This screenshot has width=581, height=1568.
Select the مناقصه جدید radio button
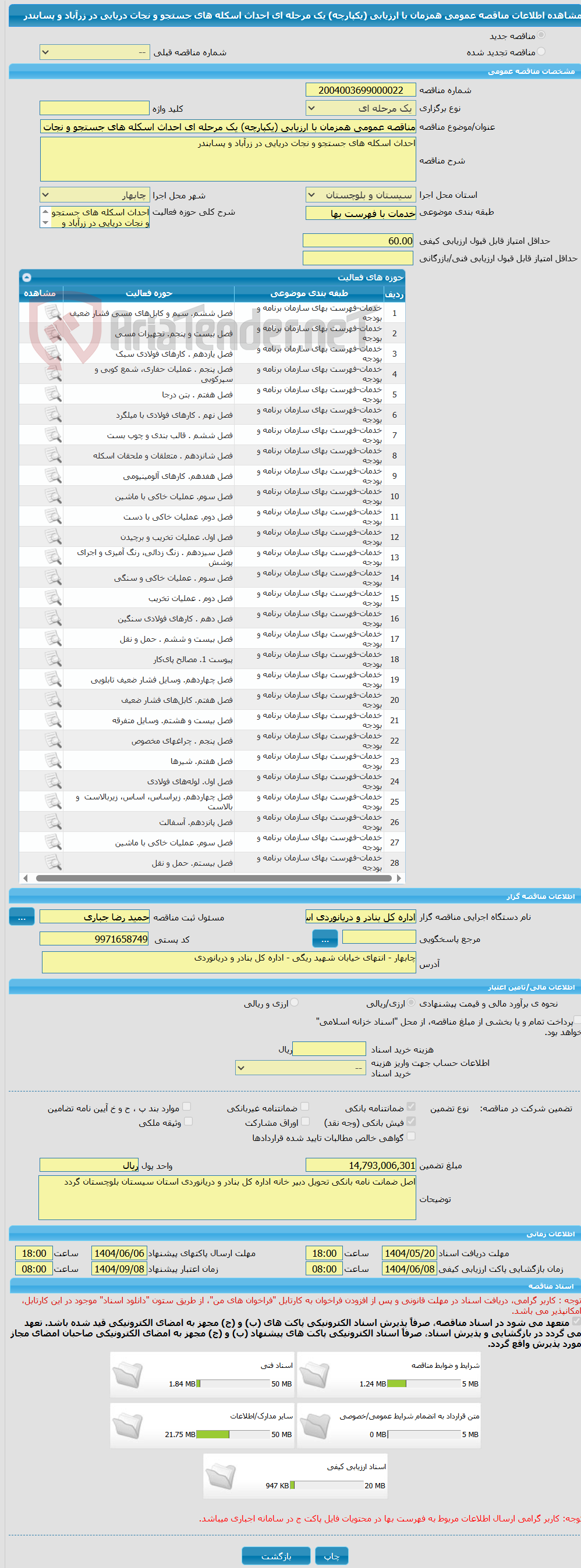point(541,35)
